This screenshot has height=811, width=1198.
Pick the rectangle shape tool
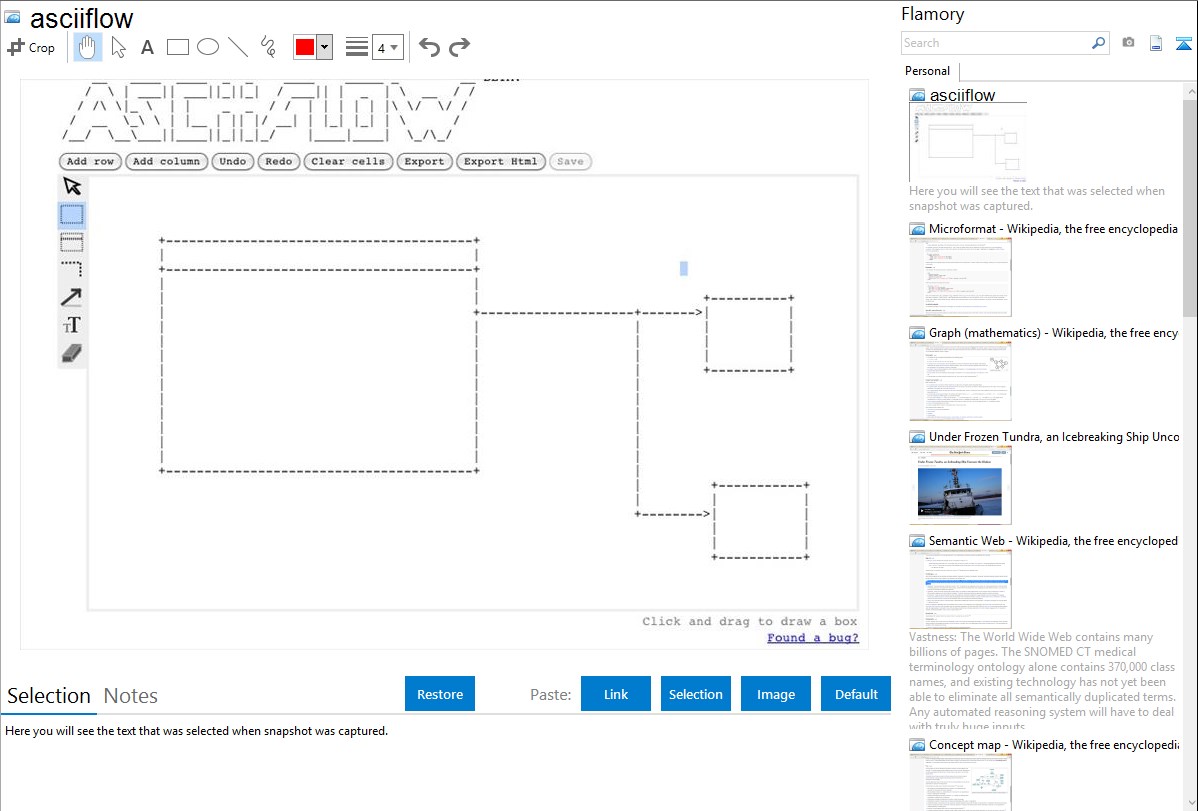click(x=178, y=47)
